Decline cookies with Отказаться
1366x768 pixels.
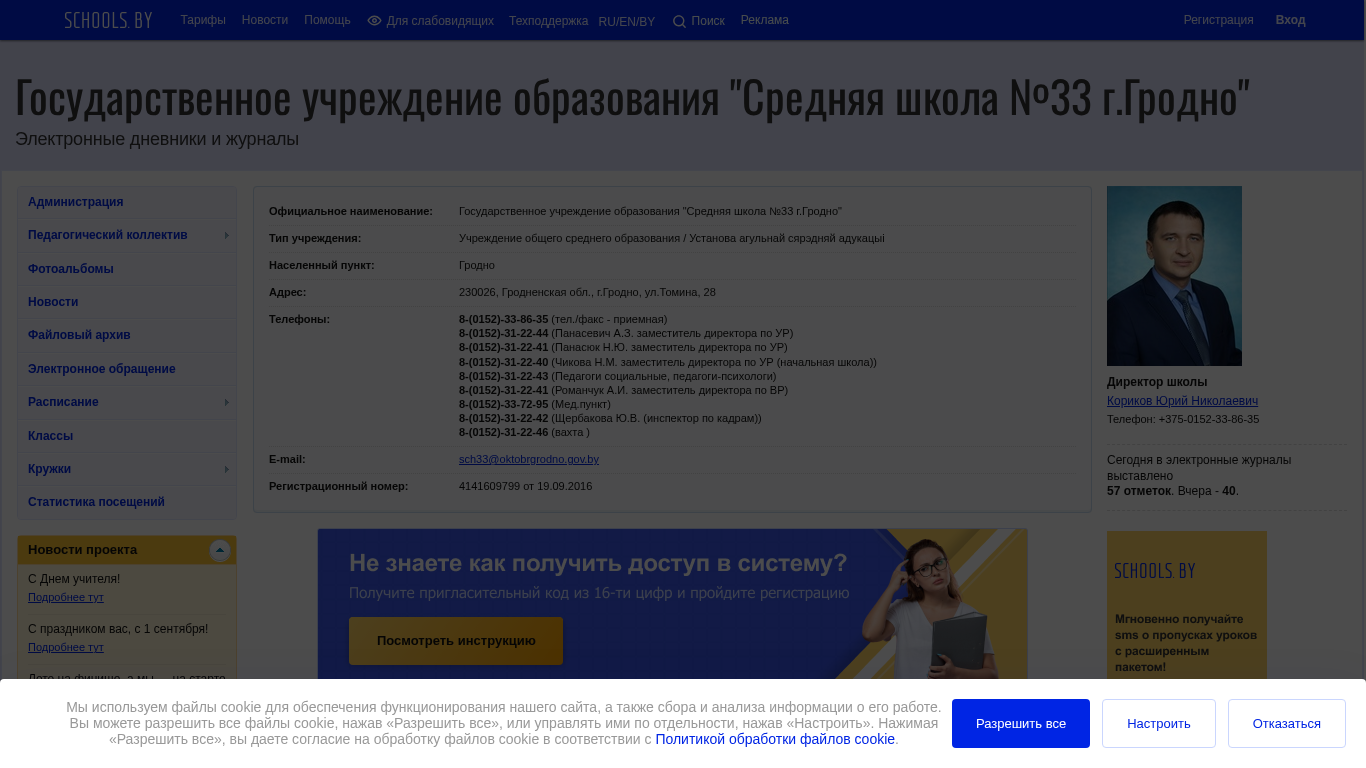1287,723
